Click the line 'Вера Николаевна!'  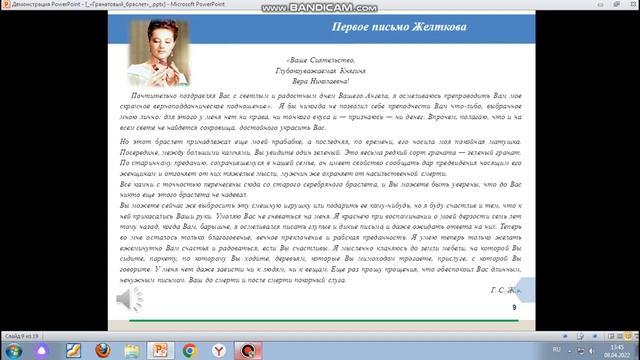coord(320,81)
